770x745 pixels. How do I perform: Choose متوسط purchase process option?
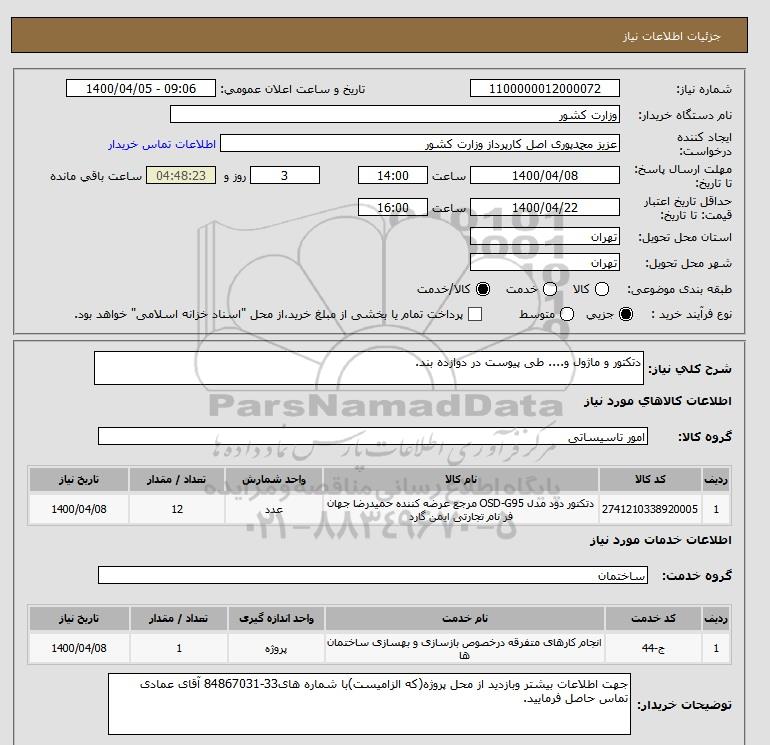[567, 314]
